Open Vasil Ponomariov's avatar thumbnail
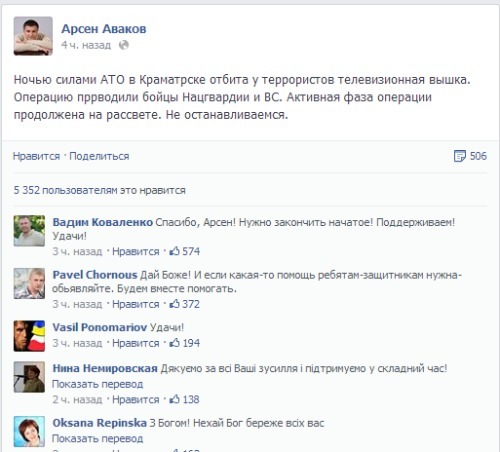Viewport: 500px width, 452px height. click(29, 336)
